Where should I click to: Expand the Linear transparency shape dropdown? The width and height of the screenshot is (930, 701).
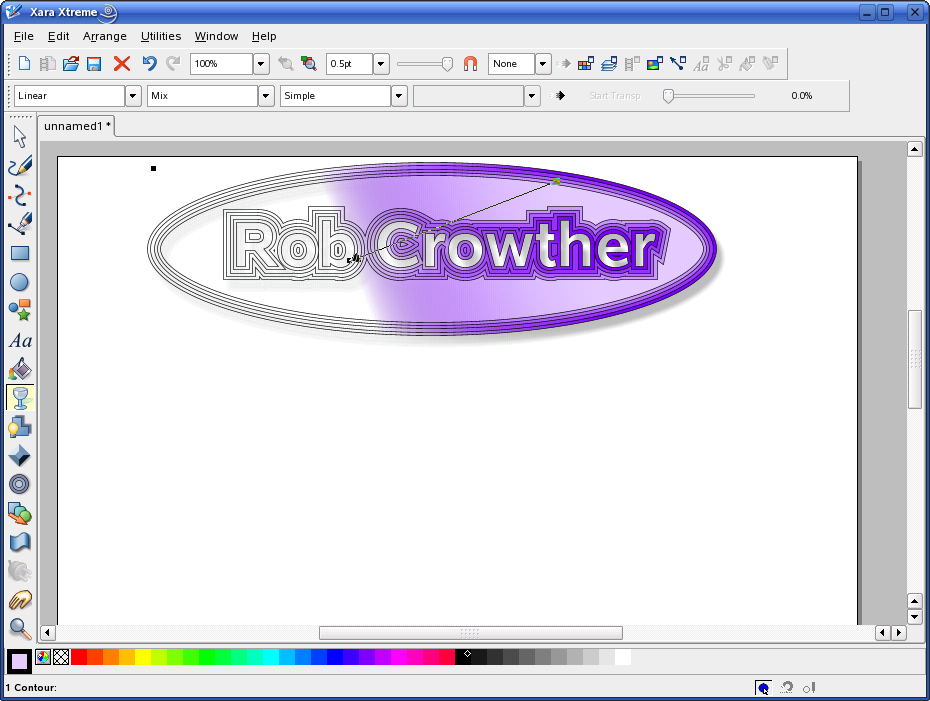pos(133,96)
